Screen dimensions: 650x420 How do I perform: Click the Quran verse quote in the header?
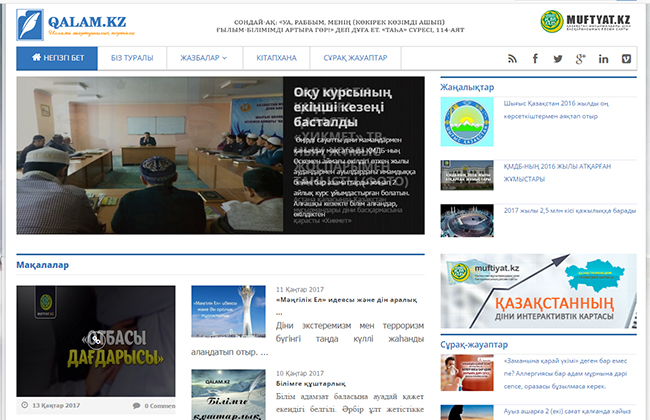tap(340, 26)
